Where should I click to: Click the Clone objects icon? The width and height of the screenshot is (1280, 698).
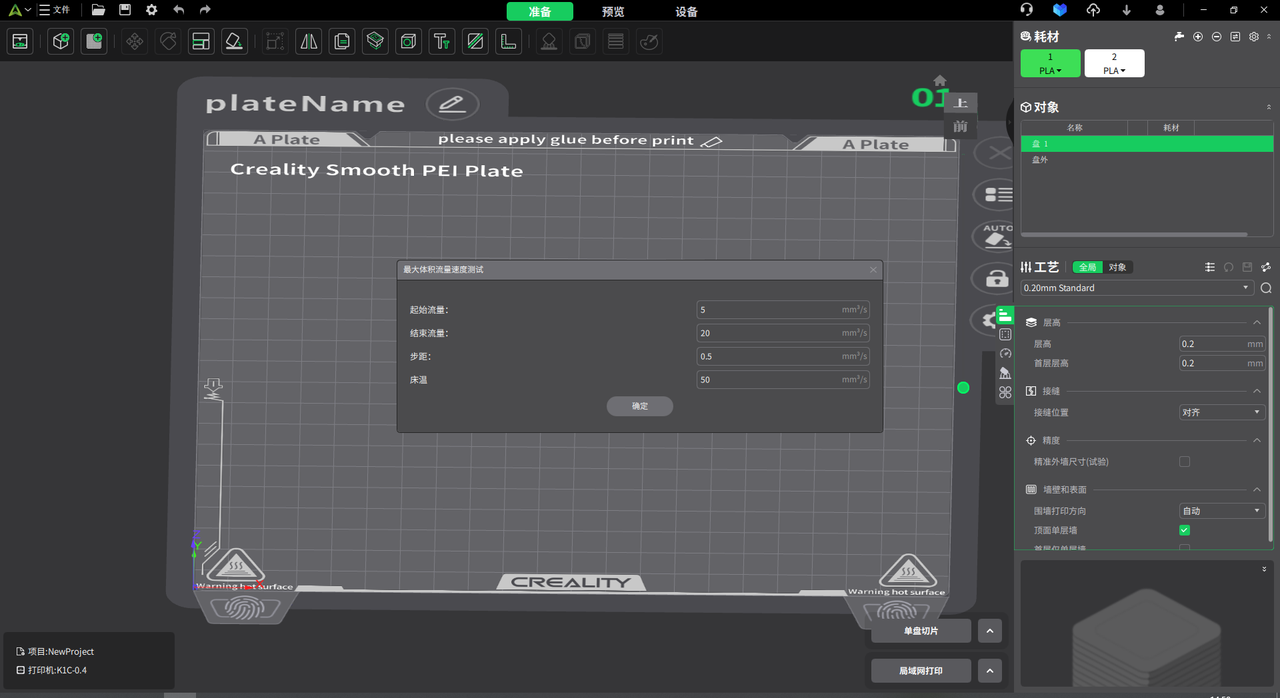tap(342, 42)
